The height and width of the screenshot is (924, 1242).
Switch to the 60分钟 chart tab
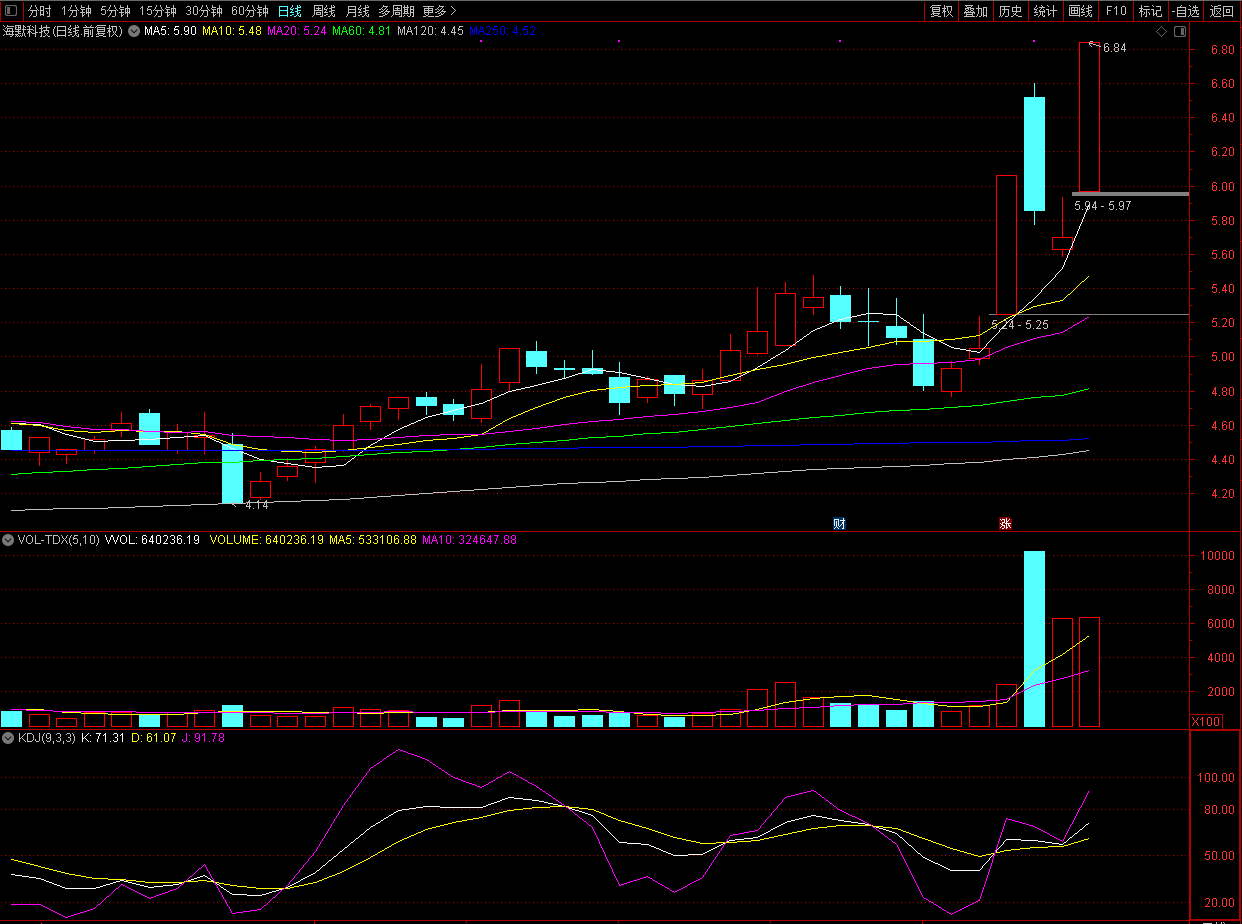coord(249,11)
